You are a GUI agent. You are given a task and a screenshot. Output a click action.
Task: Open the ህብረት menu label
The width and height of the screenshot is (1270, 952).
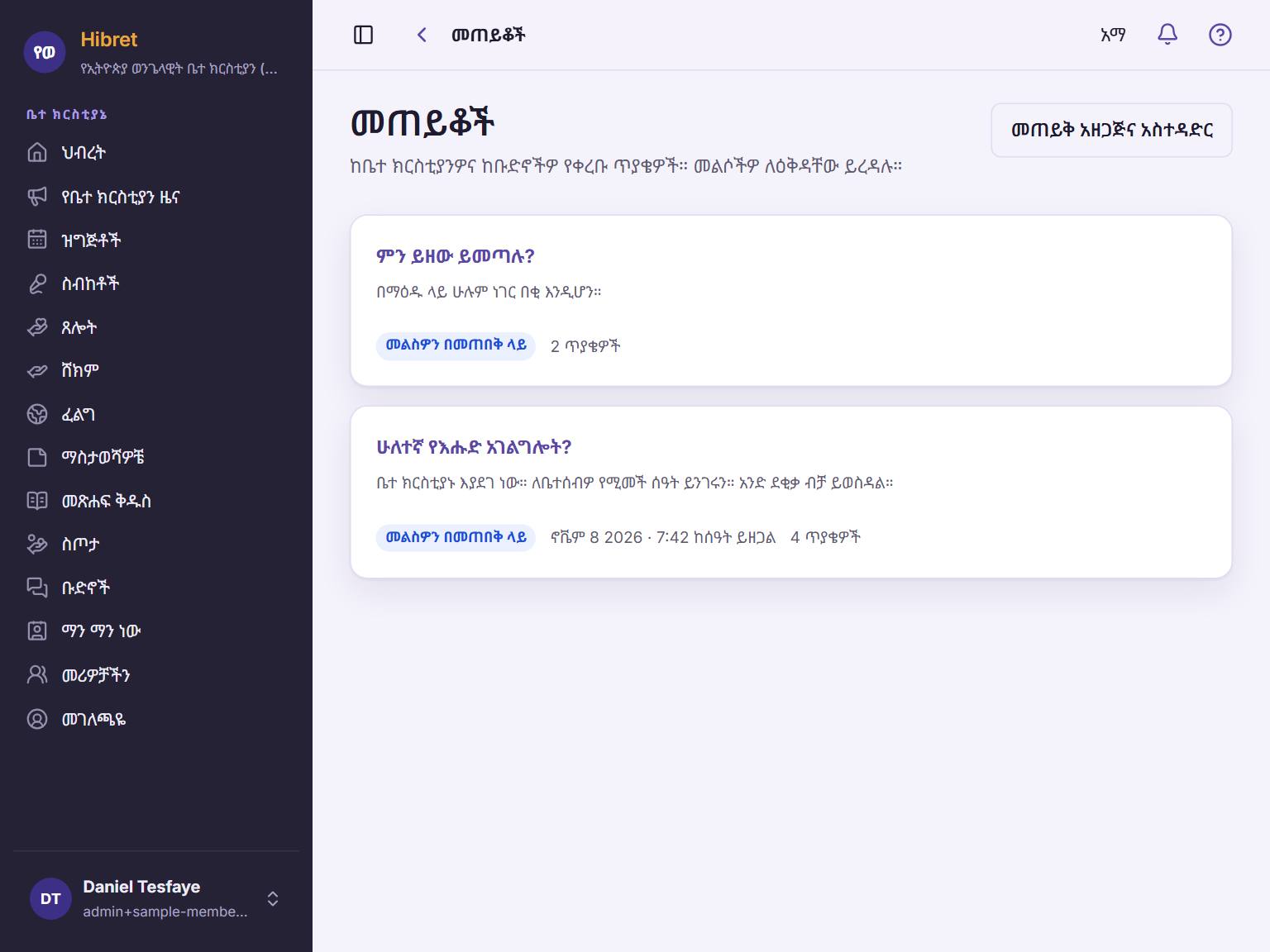tap(84, 153)
